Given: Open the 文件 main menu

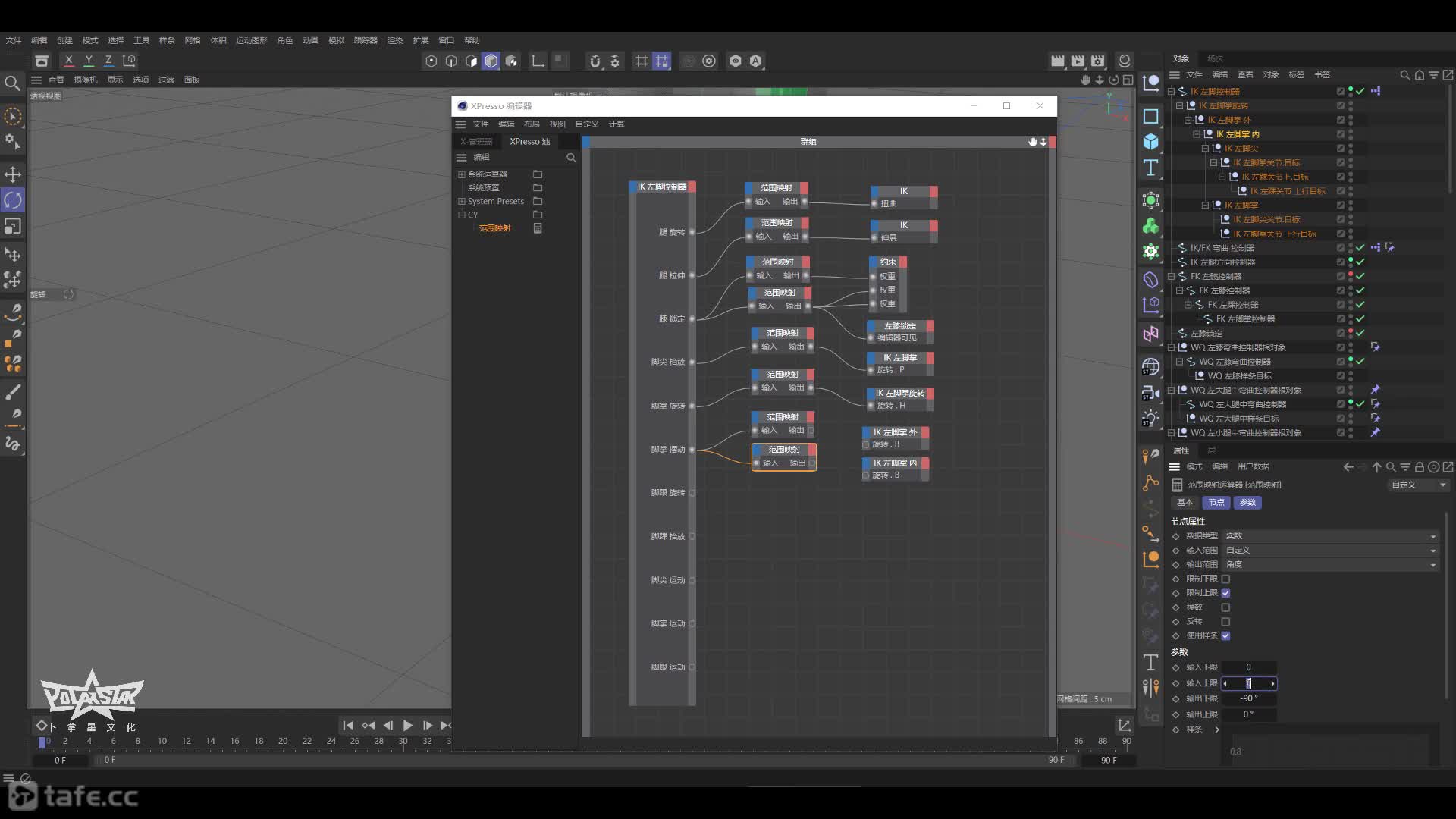Looking at the screenshot, I should [14, 41].
